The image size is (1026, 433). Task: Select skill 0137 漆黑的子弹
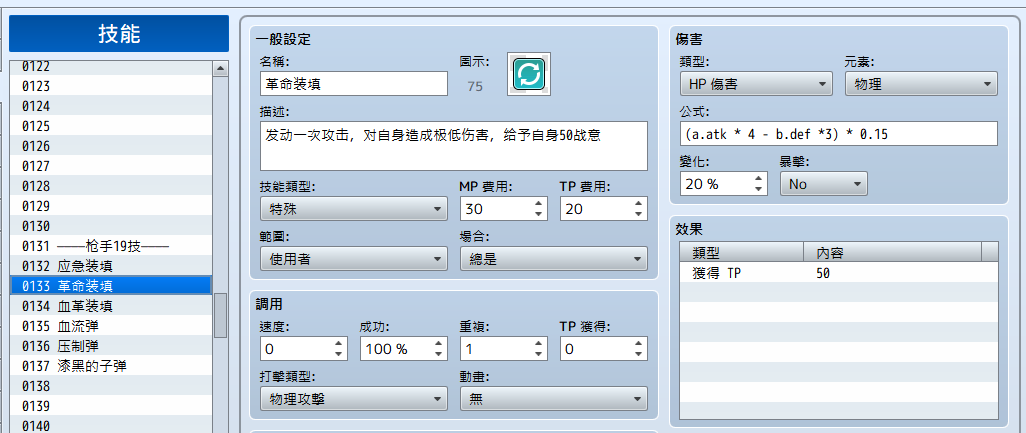[x=111, y=366]
